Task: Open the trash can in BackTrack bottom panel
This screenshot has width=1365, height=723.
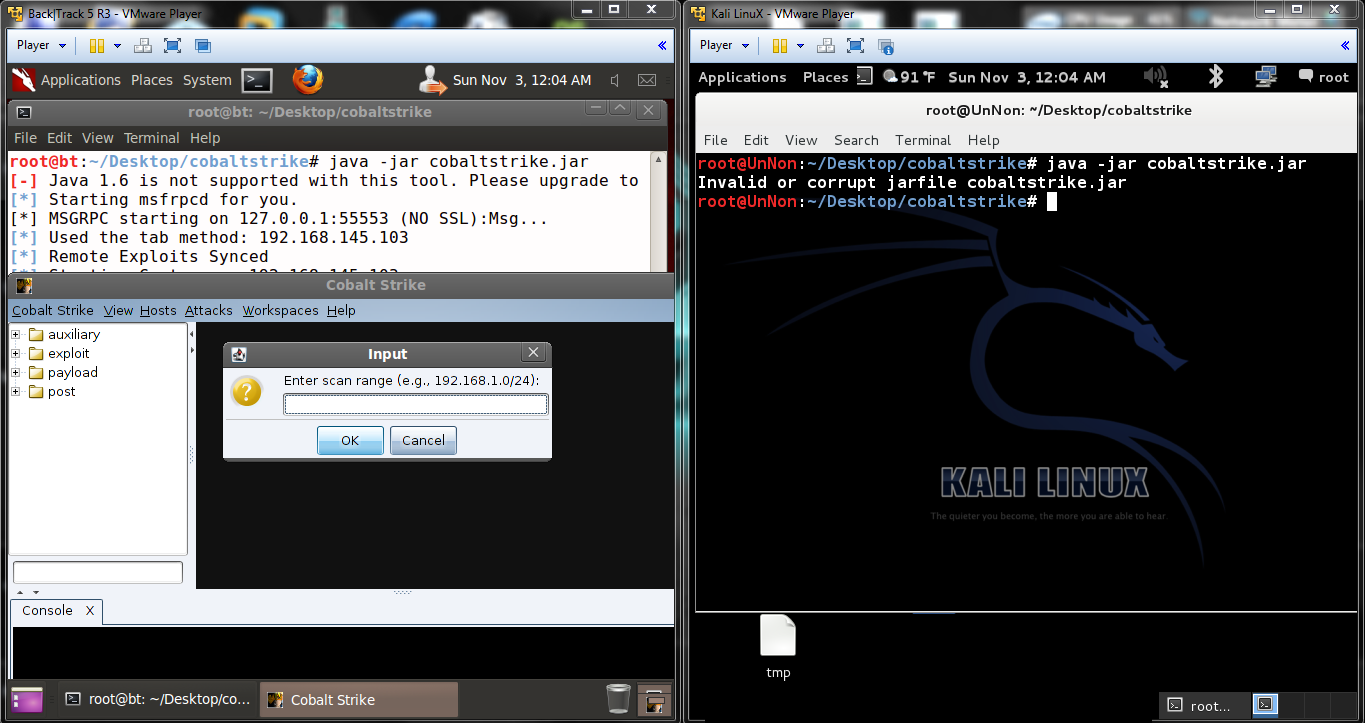Action: [619, 699]
